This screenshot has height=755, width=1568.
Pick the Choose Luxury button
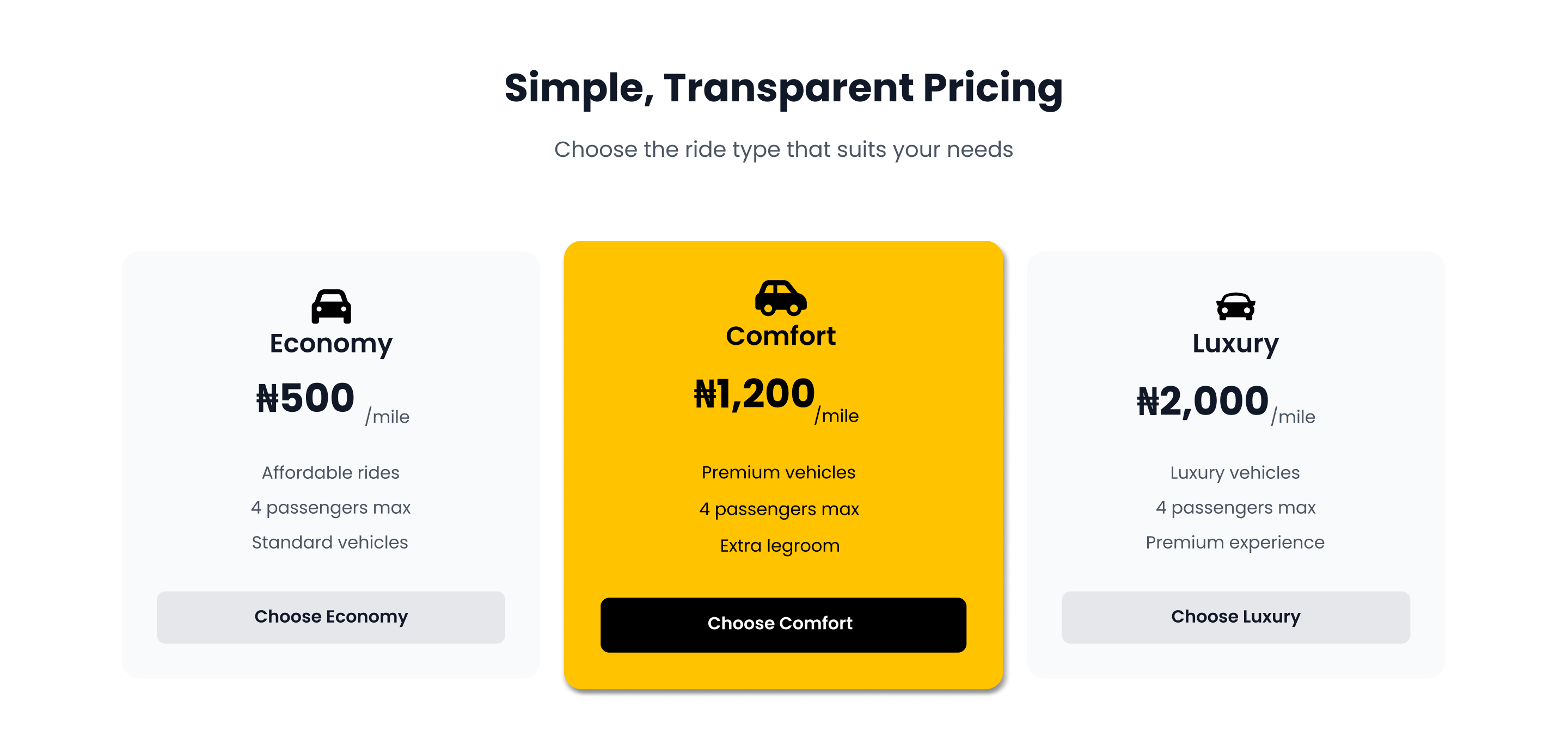(x=1235, y=617)
